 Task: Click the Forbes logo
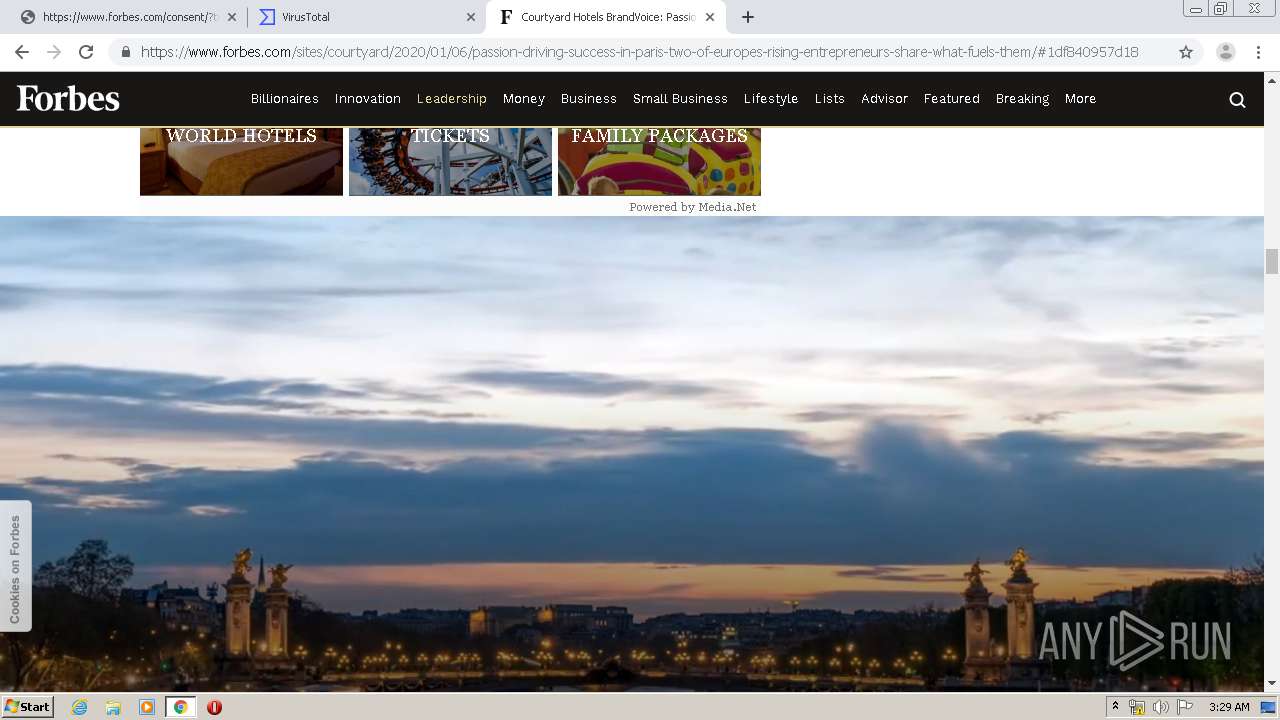(x=68, y=98)
